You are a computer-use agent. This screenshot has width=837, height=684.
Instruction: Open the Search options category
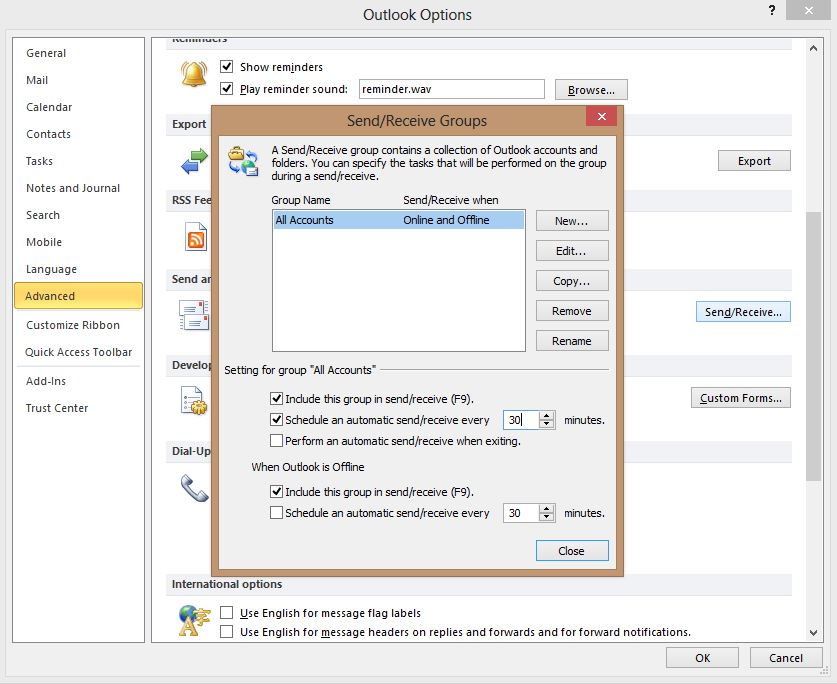[x=78, y=215]
